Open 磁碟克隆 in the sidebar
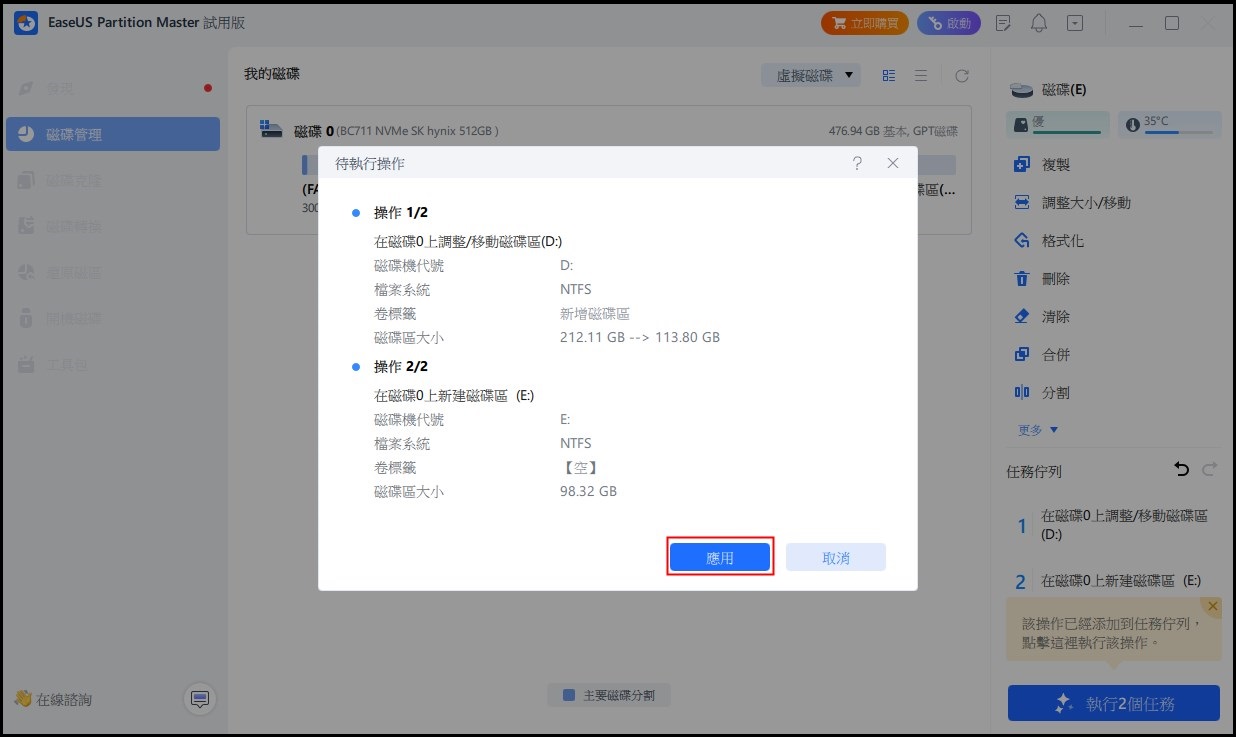This screenshot has height=737, width=1236. click(113, 181)
